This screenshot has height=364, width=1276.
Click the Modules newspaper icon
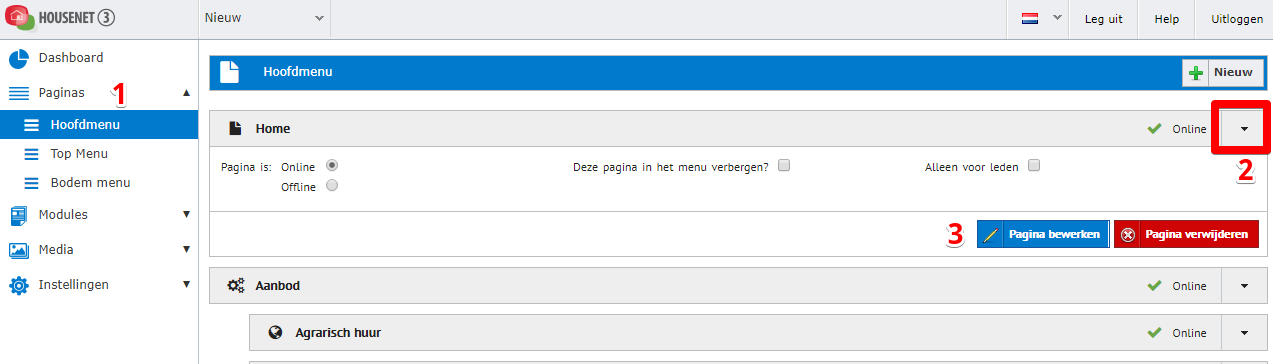(19, 215)
